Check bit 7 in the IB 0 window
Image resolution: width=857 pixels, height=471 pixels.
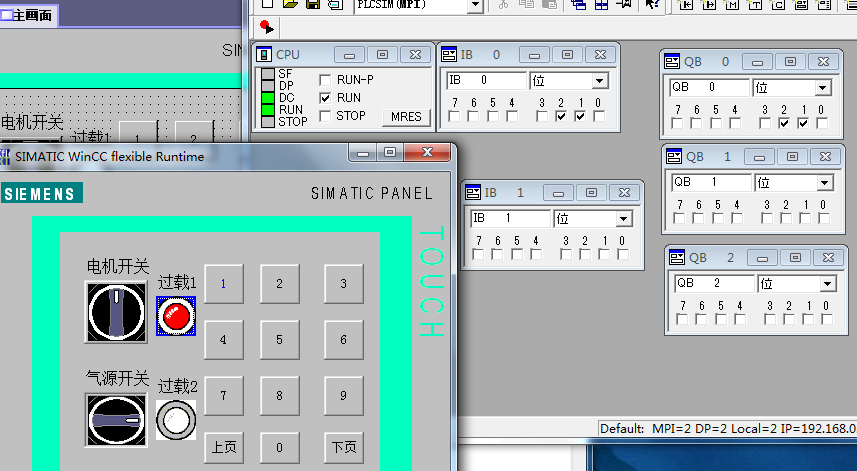click(x=454, y=116)
